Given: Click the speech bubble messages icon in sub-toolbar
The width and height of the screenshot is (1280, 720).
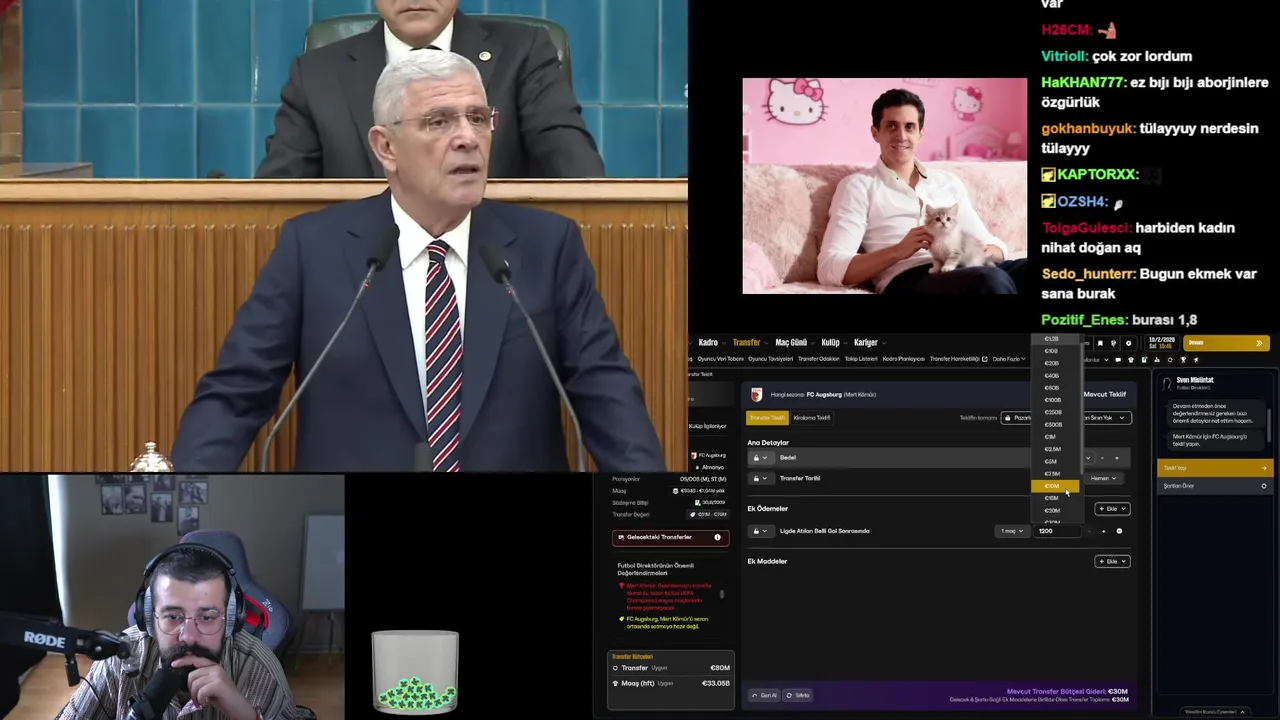Looking at the screenshot, I should [1118, 360].
